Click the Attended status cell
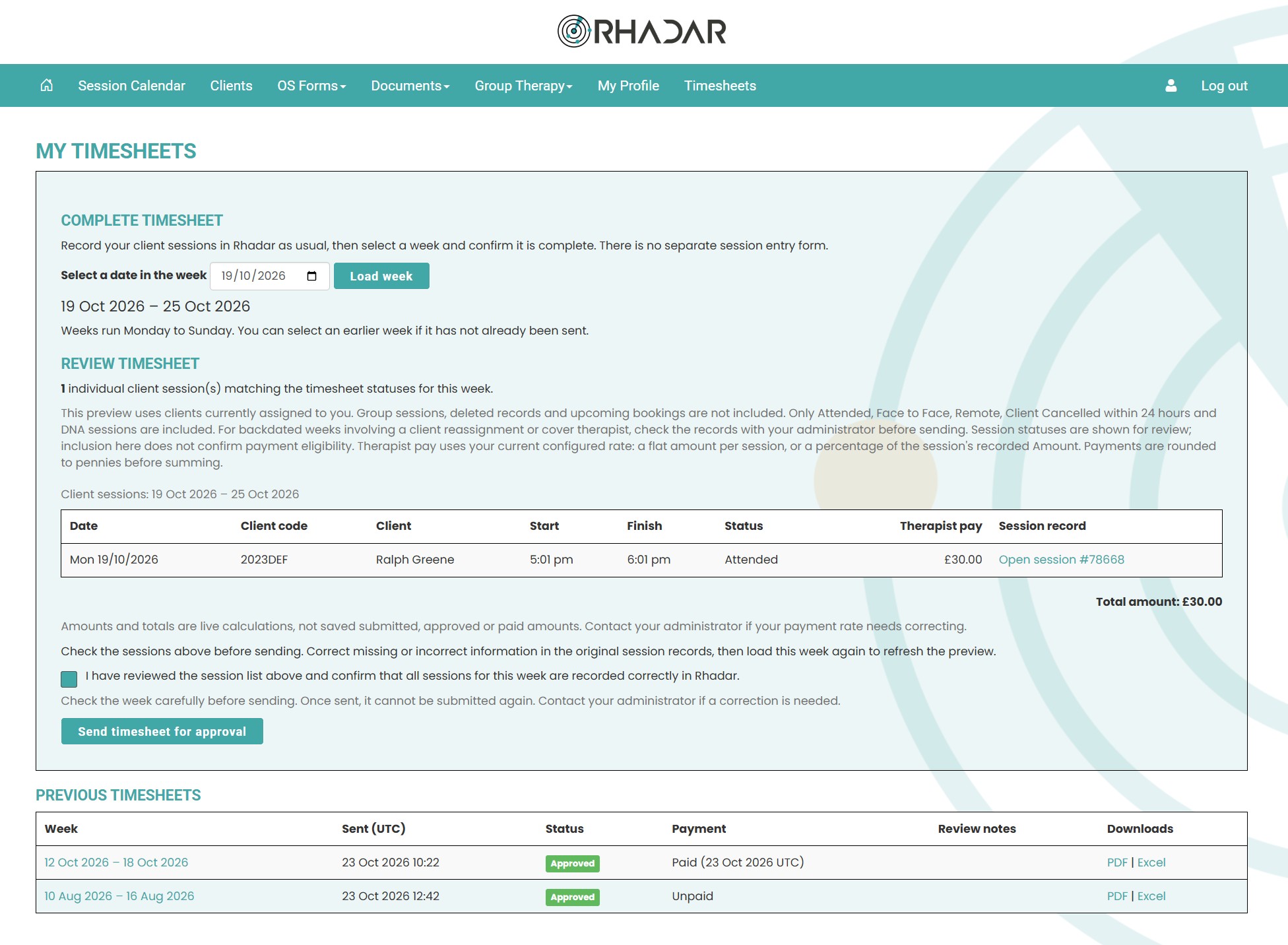Viewport: 1288px width, 945px height. (751, 560)
